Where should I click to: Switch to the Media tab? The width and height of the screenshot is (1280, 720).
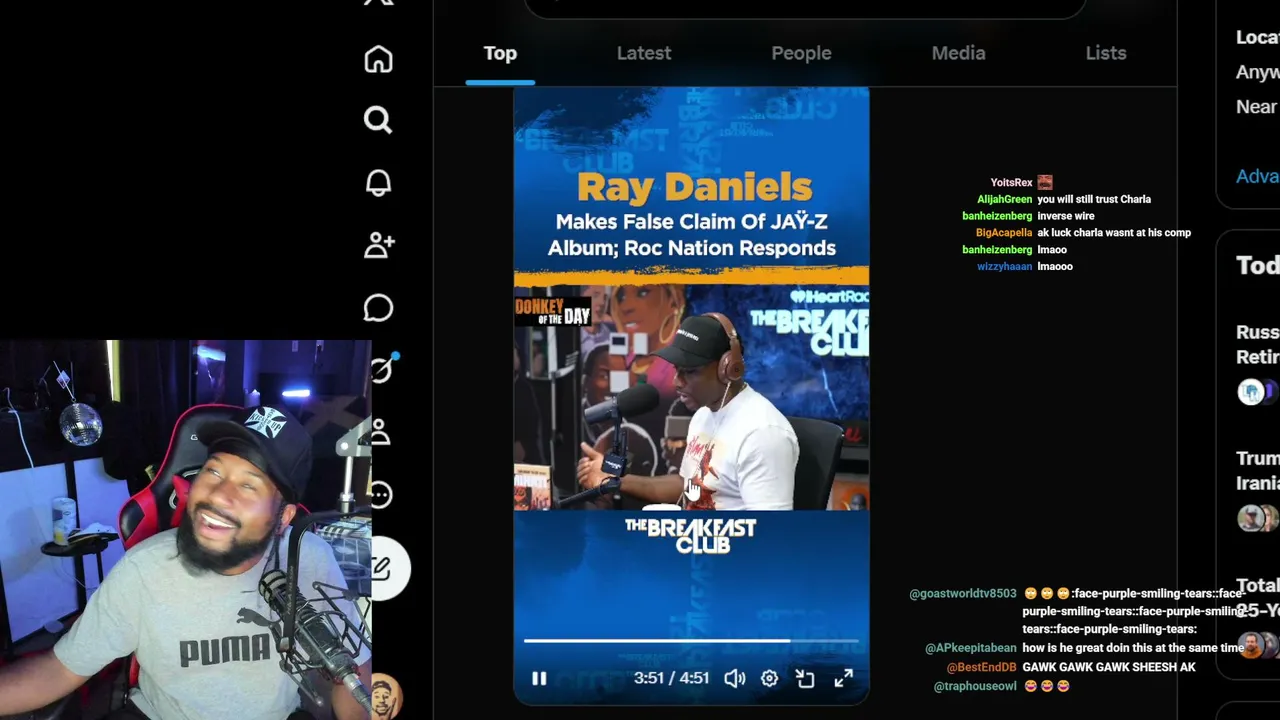click(x=958, y=53)
